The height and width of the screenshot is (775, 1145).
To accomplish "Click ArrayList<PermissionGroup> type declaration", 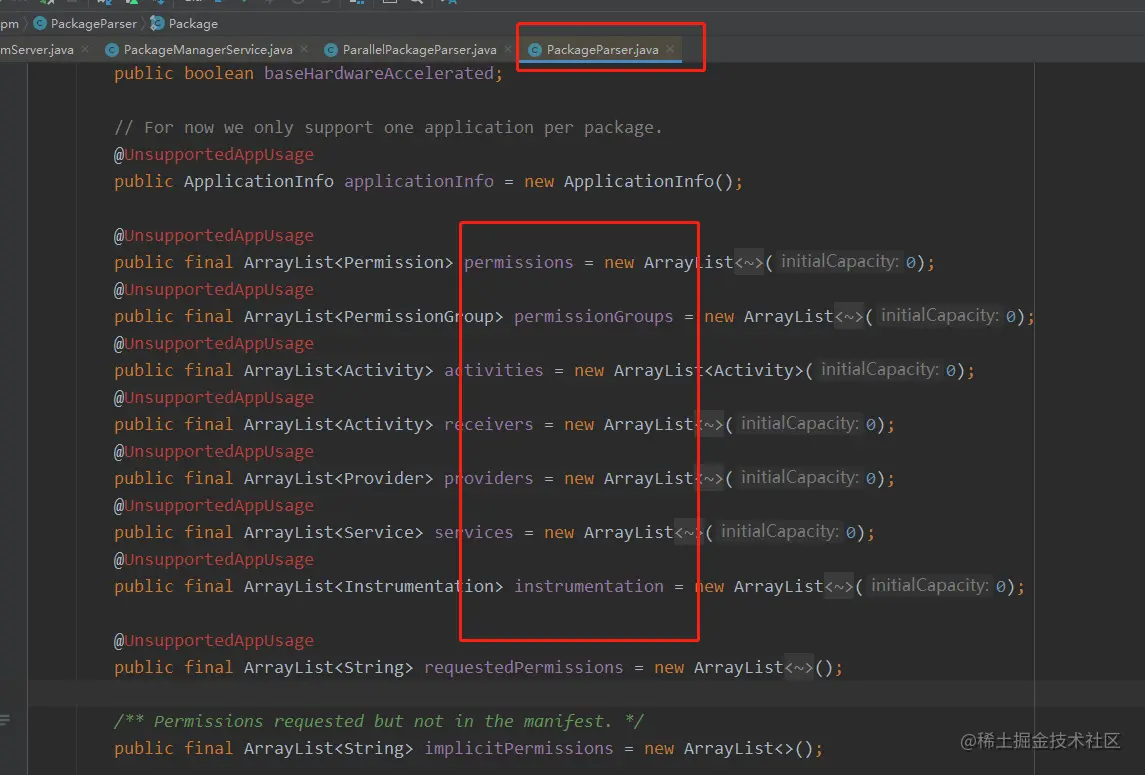I will (x=374, y=316).
